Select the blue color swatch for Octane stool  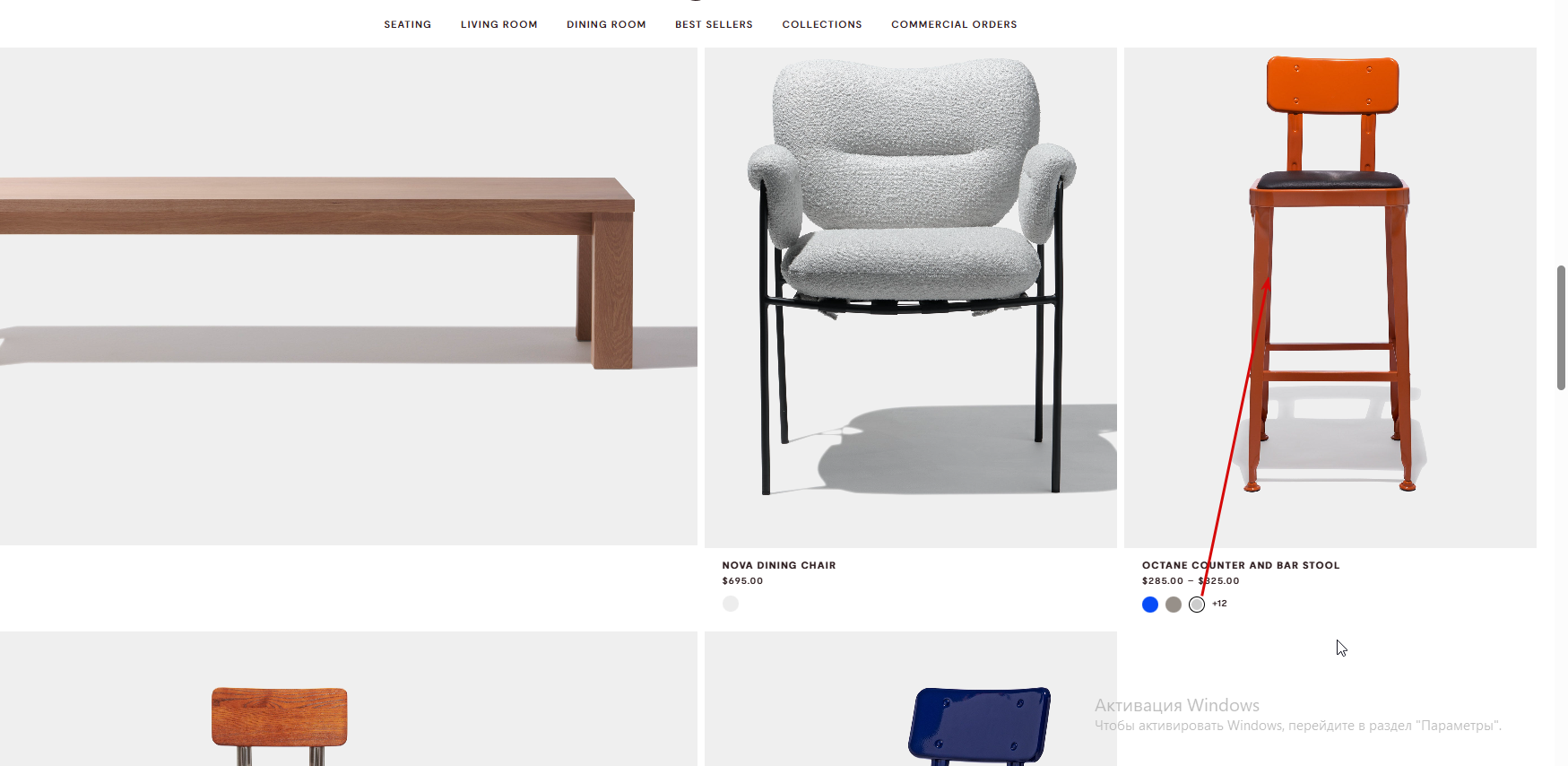click(x=1150, y=605)
